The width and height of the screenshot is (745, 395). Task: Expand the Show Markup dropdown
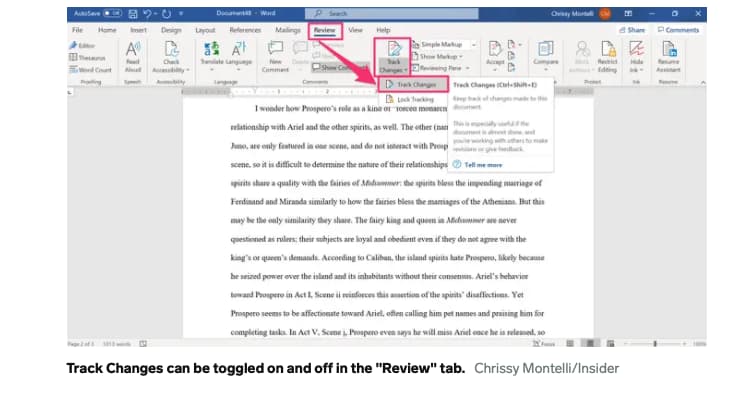(437, 56)
